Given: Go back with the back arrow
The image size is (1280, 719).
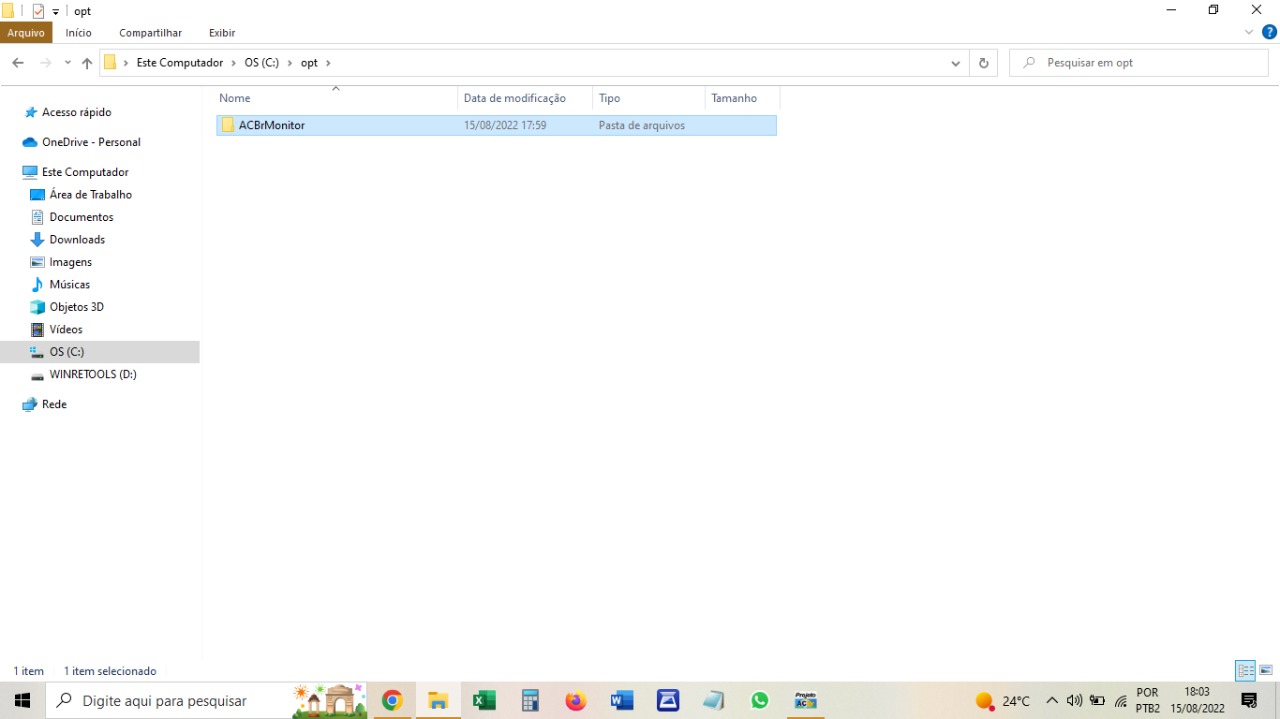Looking at the screenshot, I should pos(18,63).
